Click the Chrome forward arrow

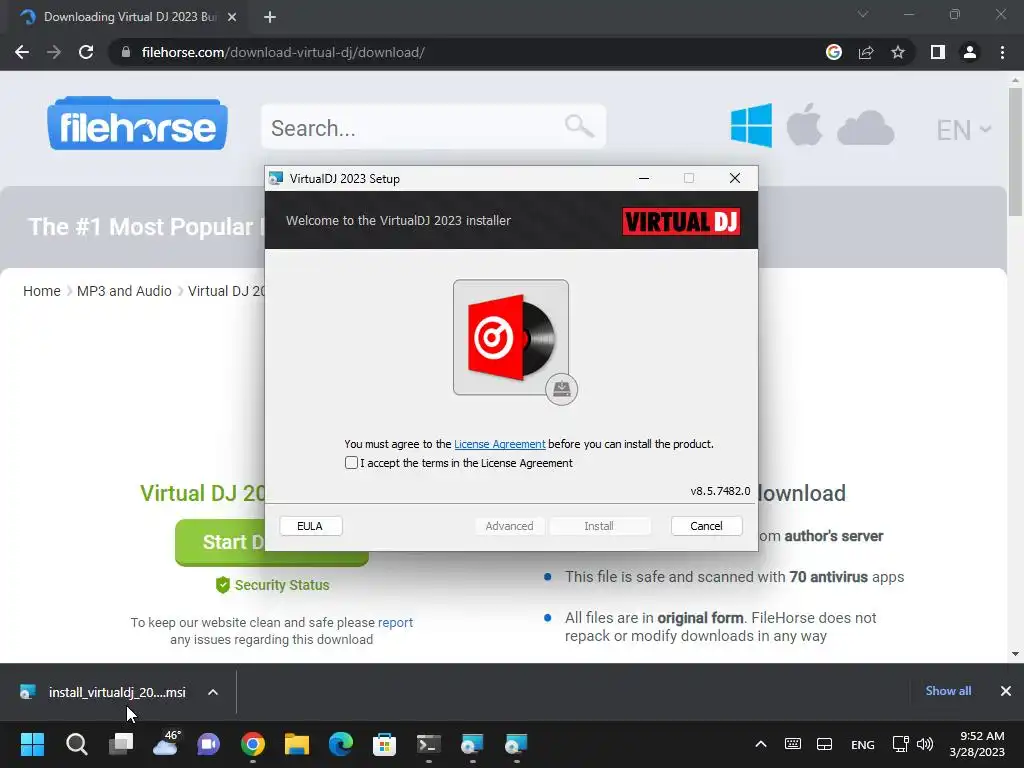[x=54, y=52]
